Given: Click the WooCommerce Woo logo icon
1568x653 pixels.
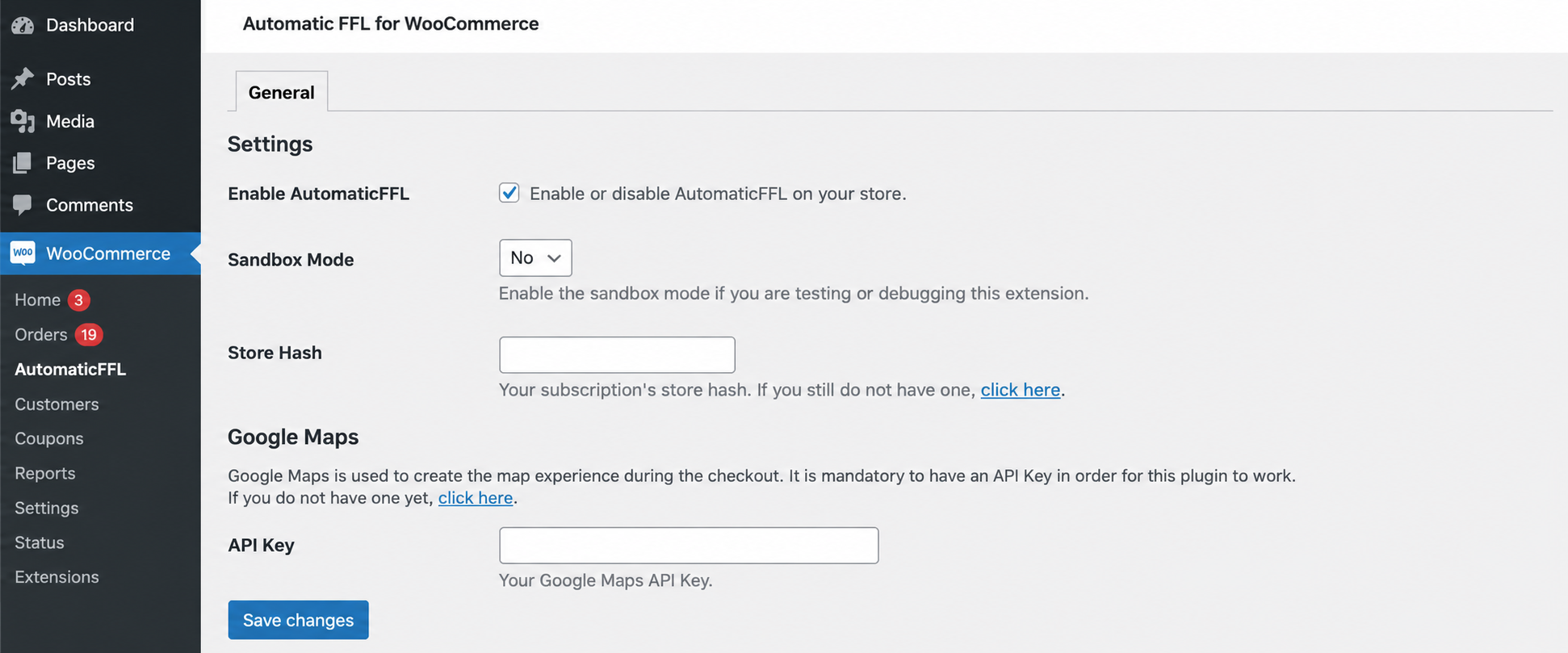Looking at the screenshot, I should (23, 253).
